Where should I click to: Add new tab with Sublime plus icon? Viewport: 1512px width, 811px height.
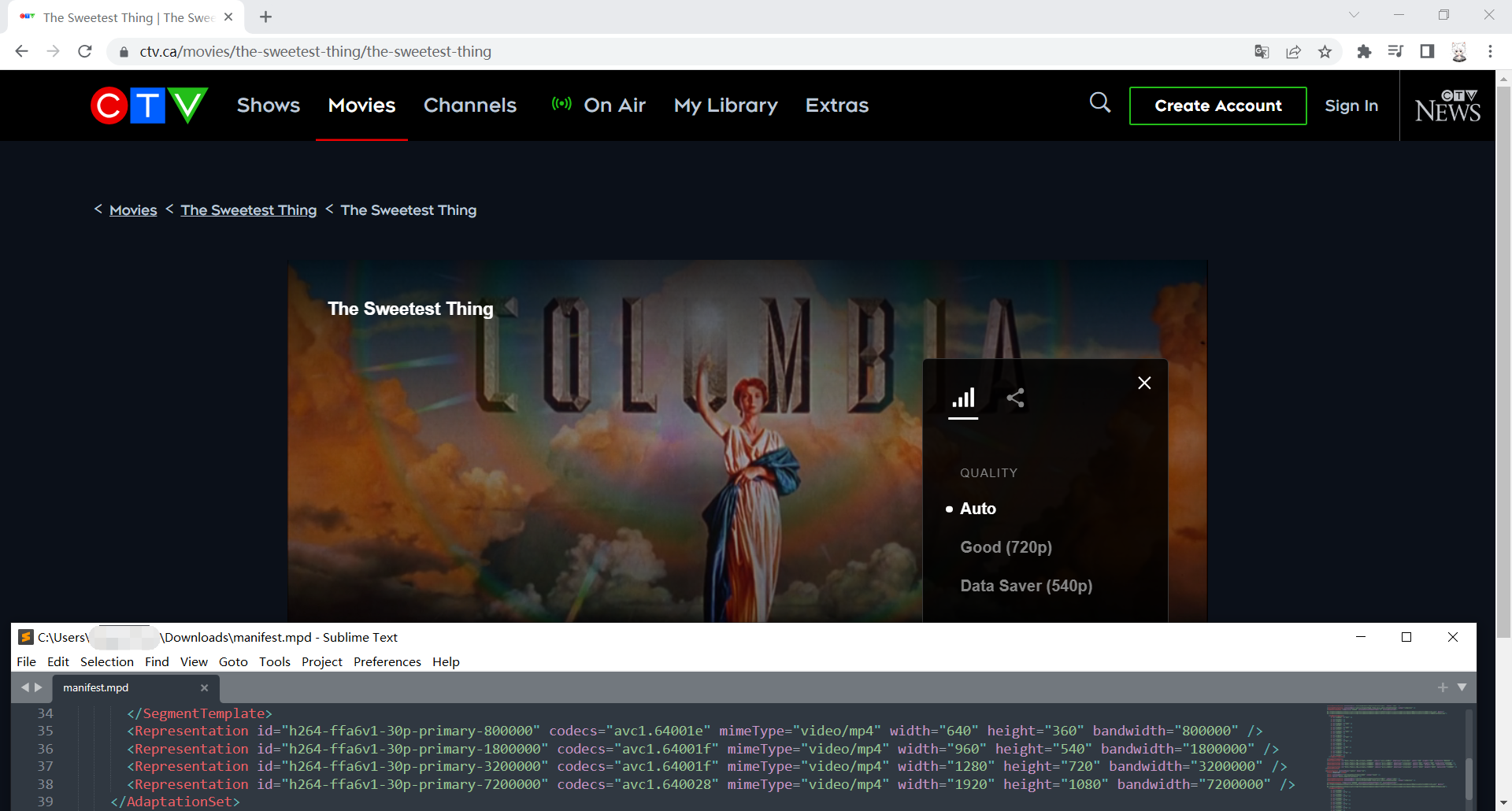(1443, 687)
